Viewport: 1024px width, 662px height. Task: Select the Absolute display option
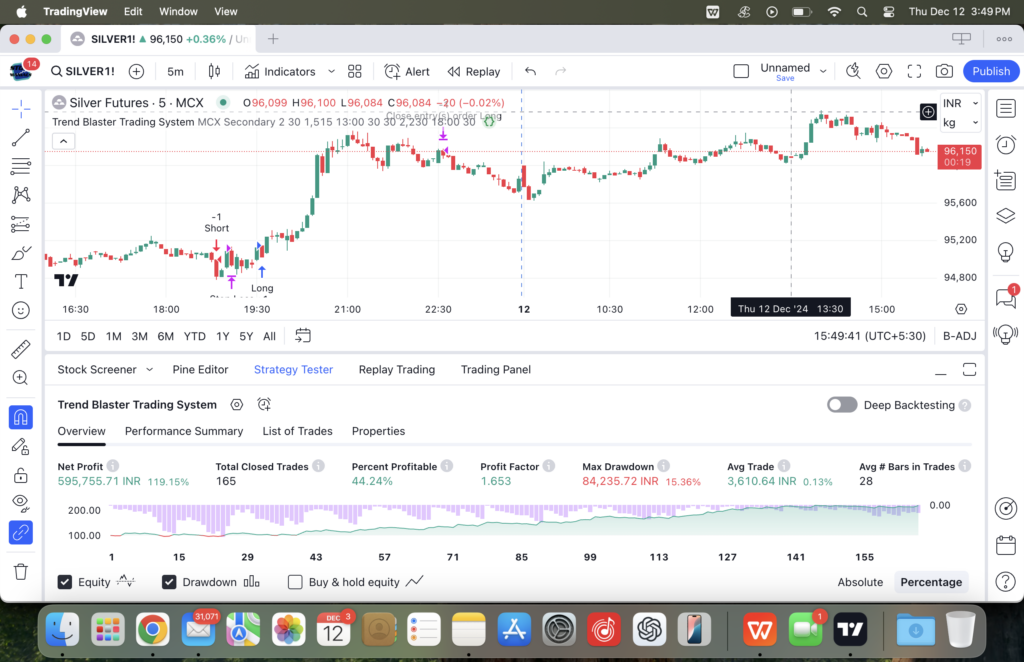point(860,582)
